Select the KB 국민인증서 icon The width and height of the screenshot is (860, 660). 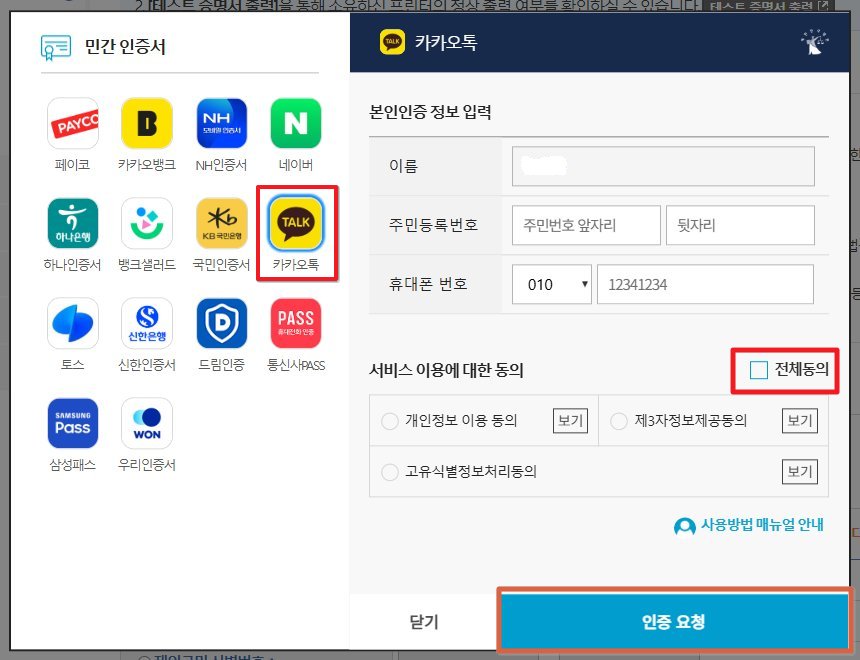coord(222,223)
